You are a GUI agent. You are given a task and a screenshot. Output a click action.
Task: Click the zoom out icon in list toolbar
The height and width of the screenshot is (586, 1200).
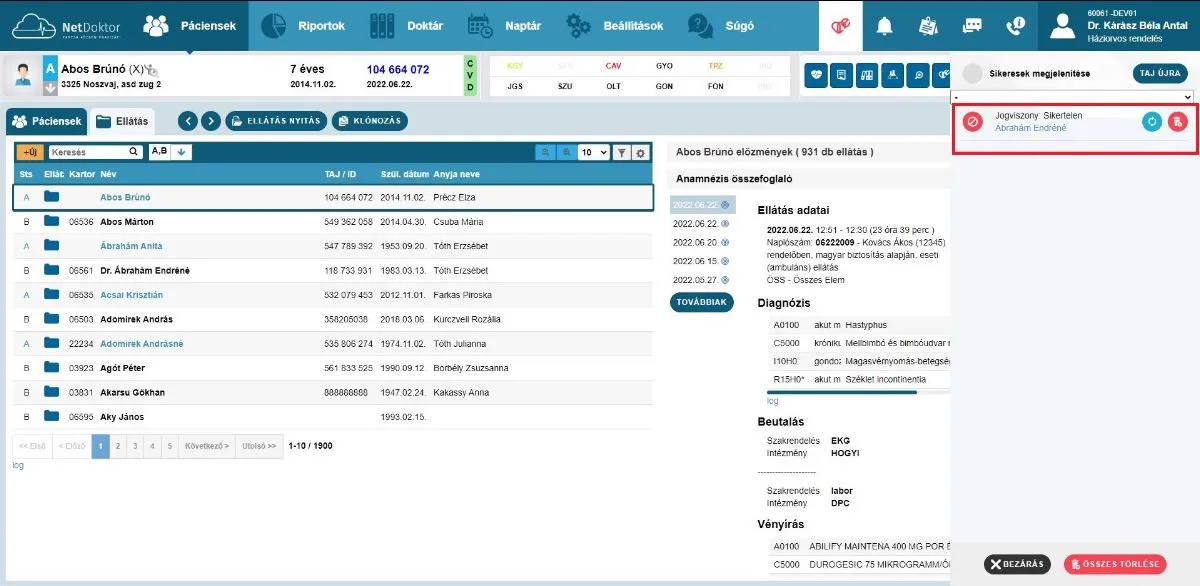coord(546,152)
